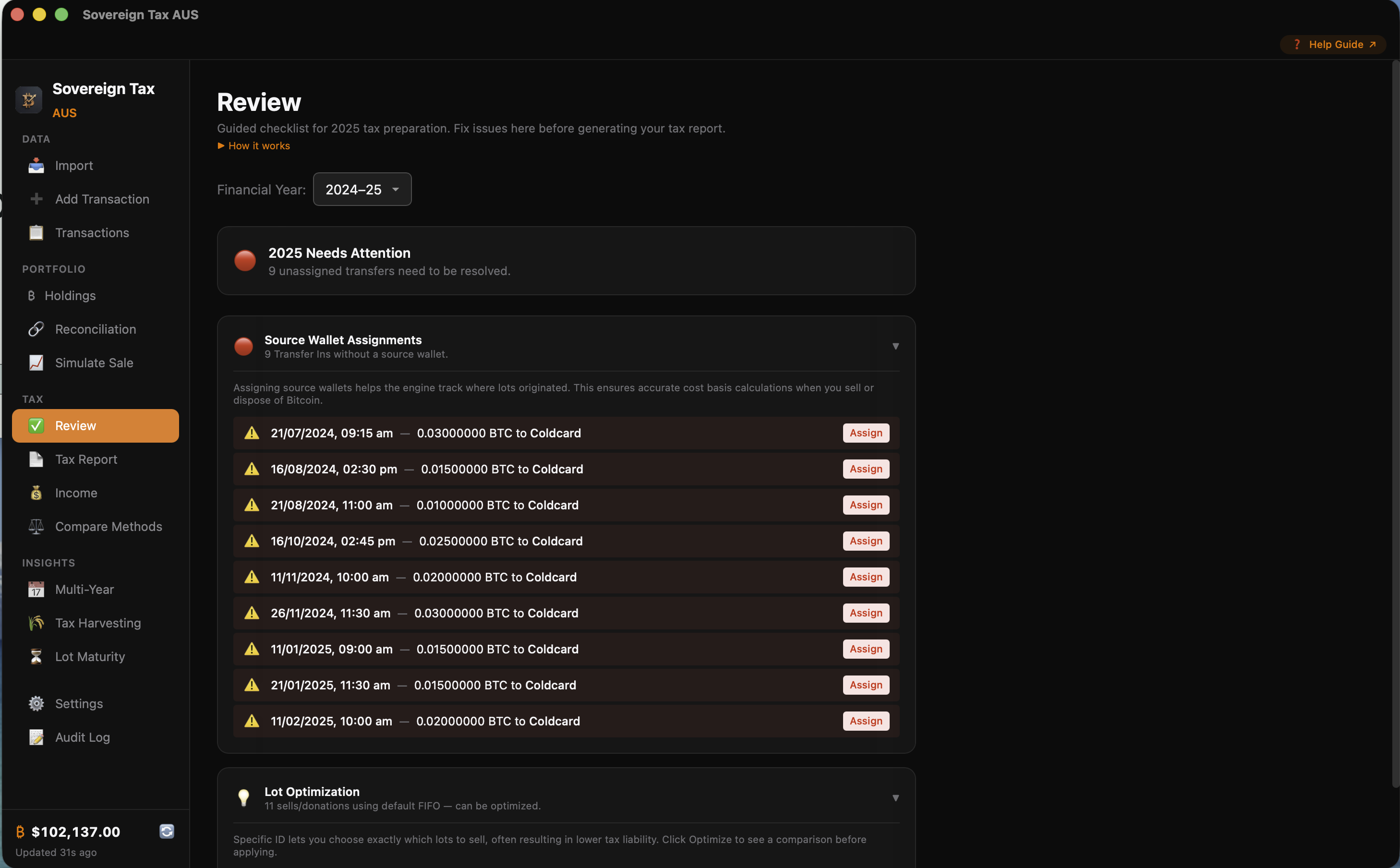Open the Compare Methods scales icon
The width and height of the screenshot is (1400, 868).
click(x=36, y=527)
